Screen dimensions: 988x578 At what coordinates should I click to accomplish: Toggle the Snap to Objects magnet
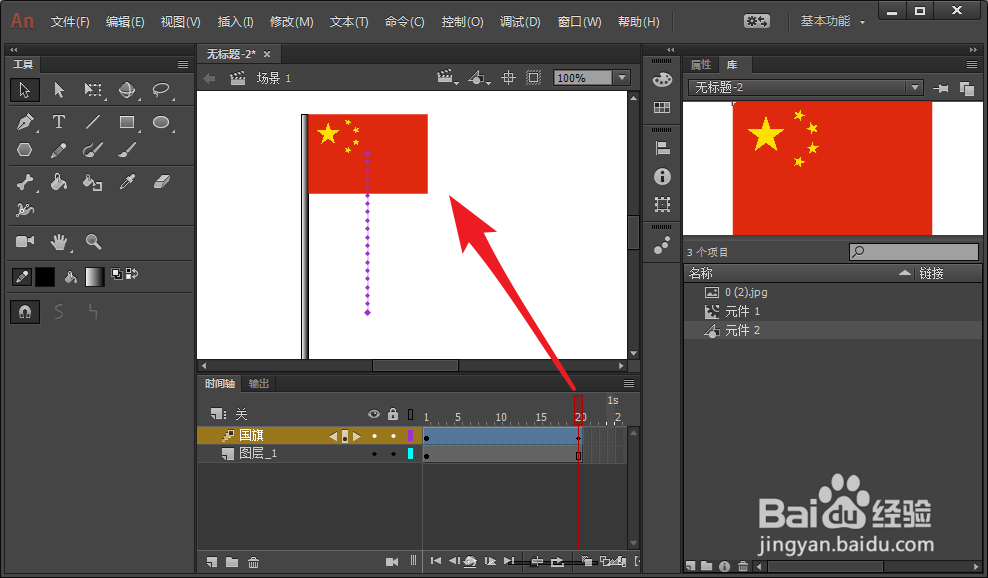coord(25,312)
